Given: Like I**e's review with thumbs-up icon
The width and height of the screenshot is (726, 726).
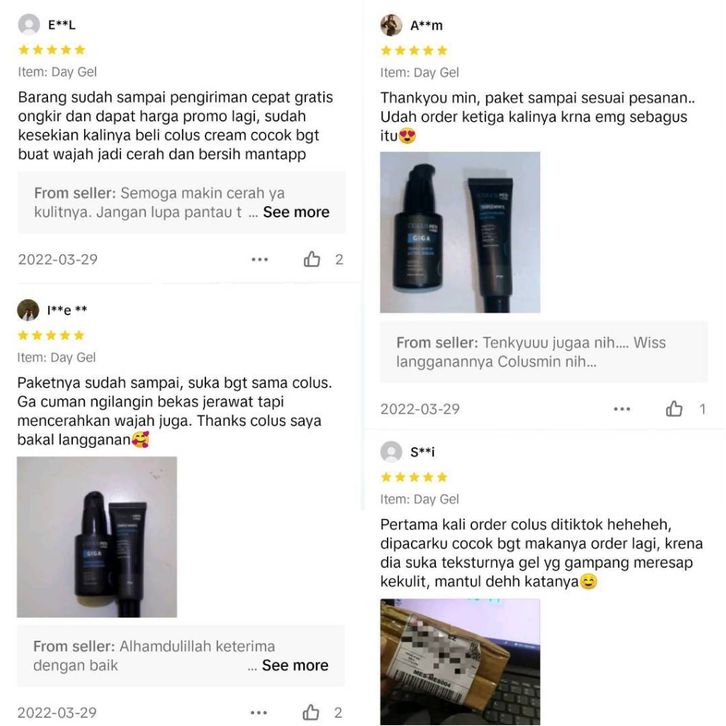Looking at the screenshot, I should 311,712.
